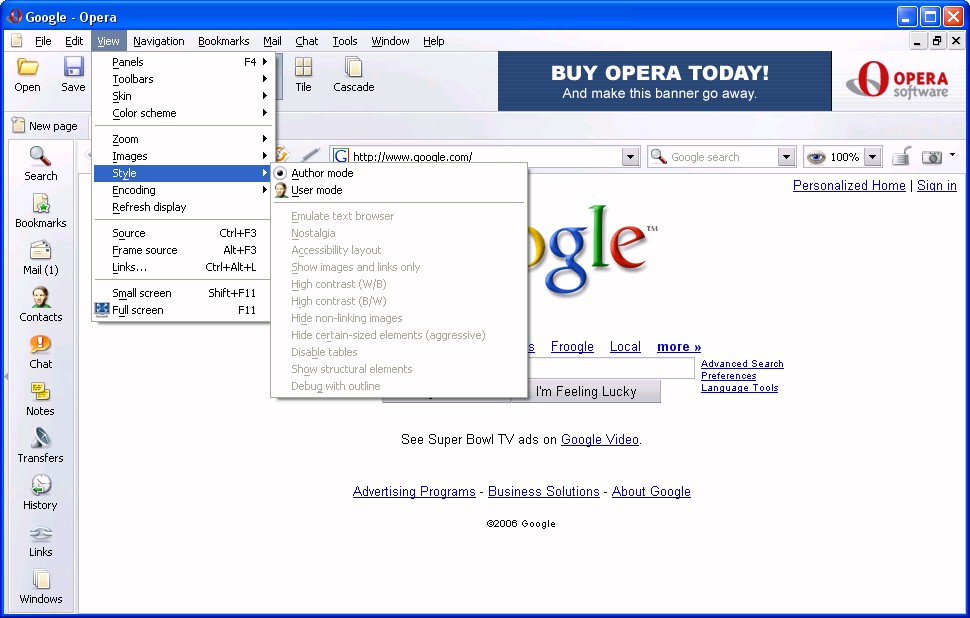
Task: Open the Google search engine dropdown
Action: coord(785,157)
